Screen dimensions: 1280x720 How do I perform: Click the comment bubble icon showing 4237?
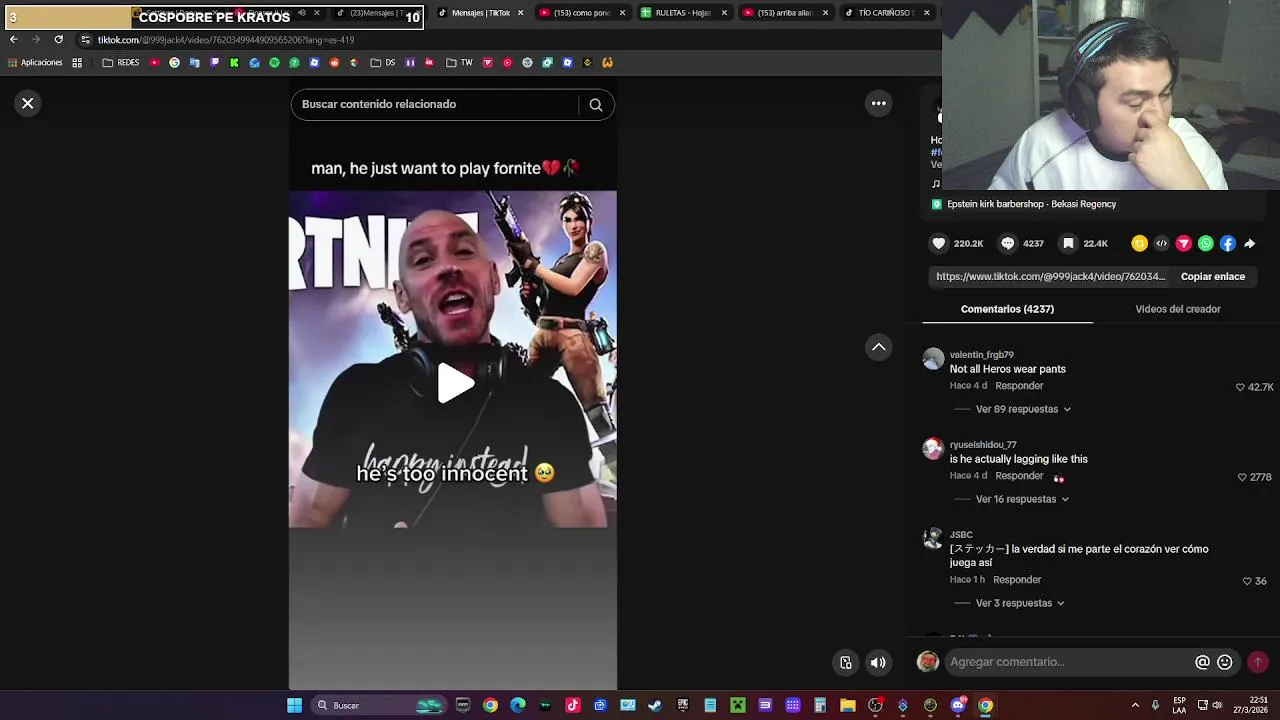(1008, 243)
